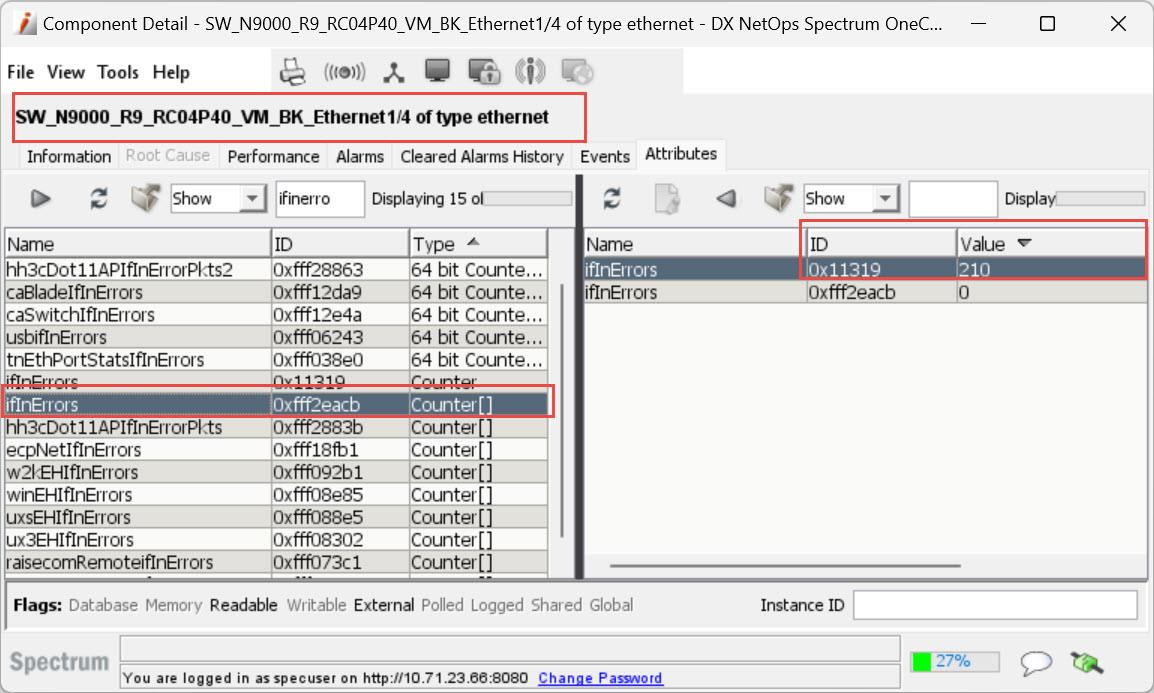Select the winEHIfInErrors row
This screenshot has width=1154, height=693.
tap(276, 494)
